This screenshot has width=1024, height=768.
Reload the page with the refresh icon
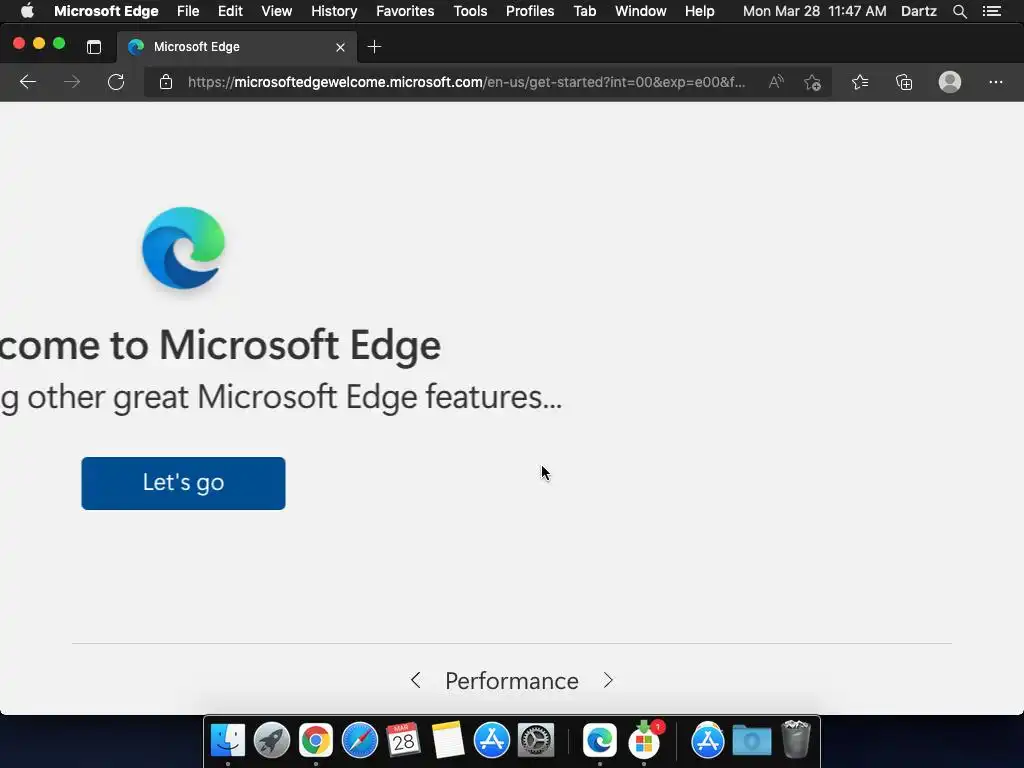pos(116,82)
